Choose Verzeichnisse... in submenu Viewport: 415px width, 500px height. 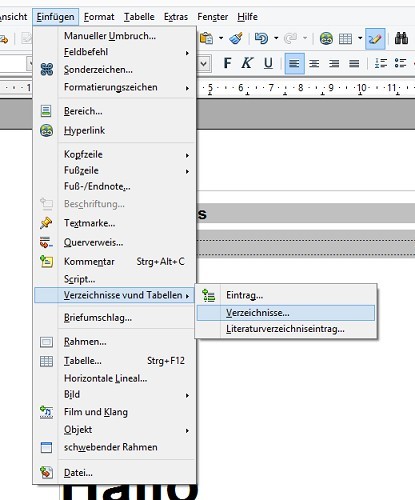click(286, 313)
